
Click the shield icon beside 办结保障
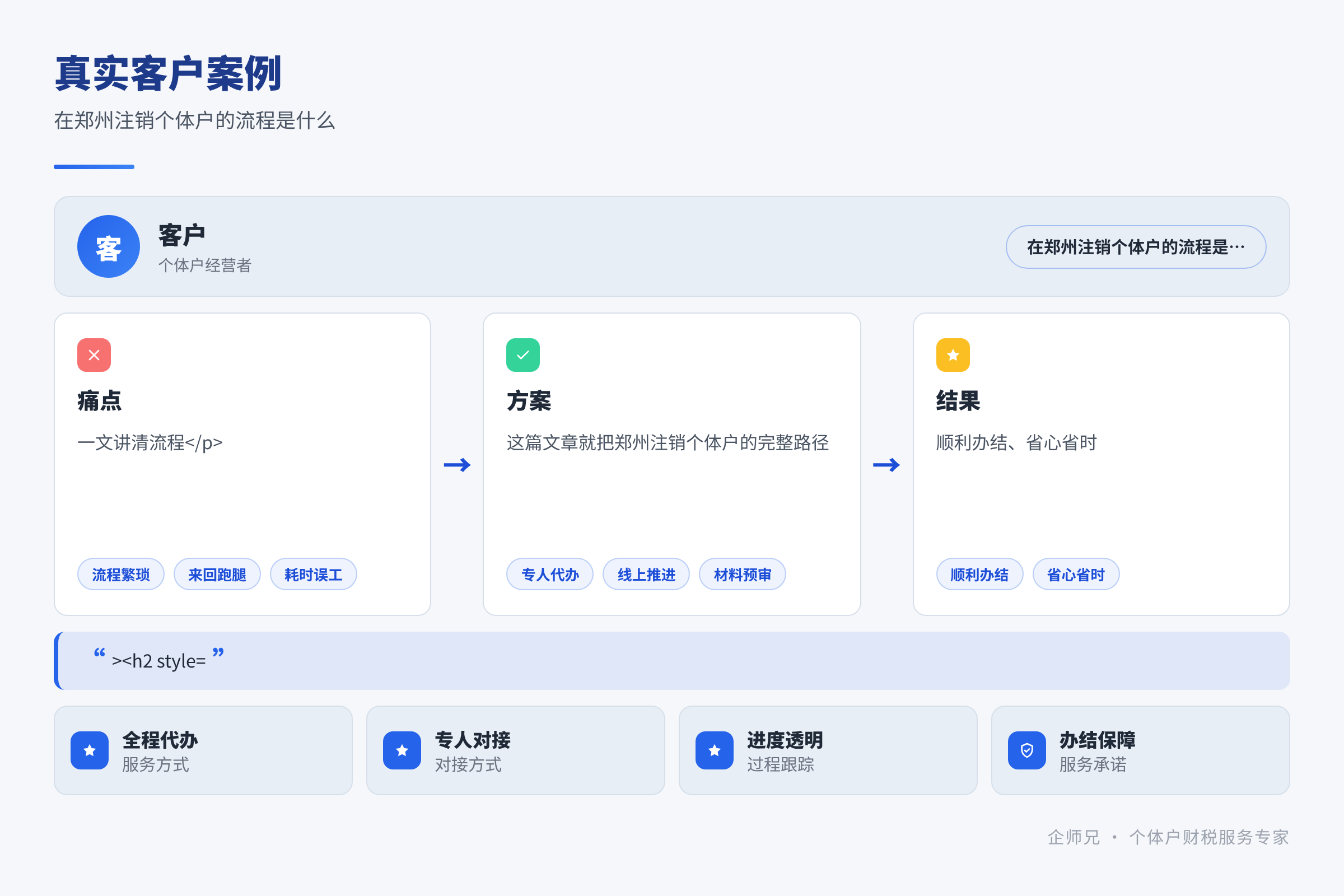tap(1027, 750)
